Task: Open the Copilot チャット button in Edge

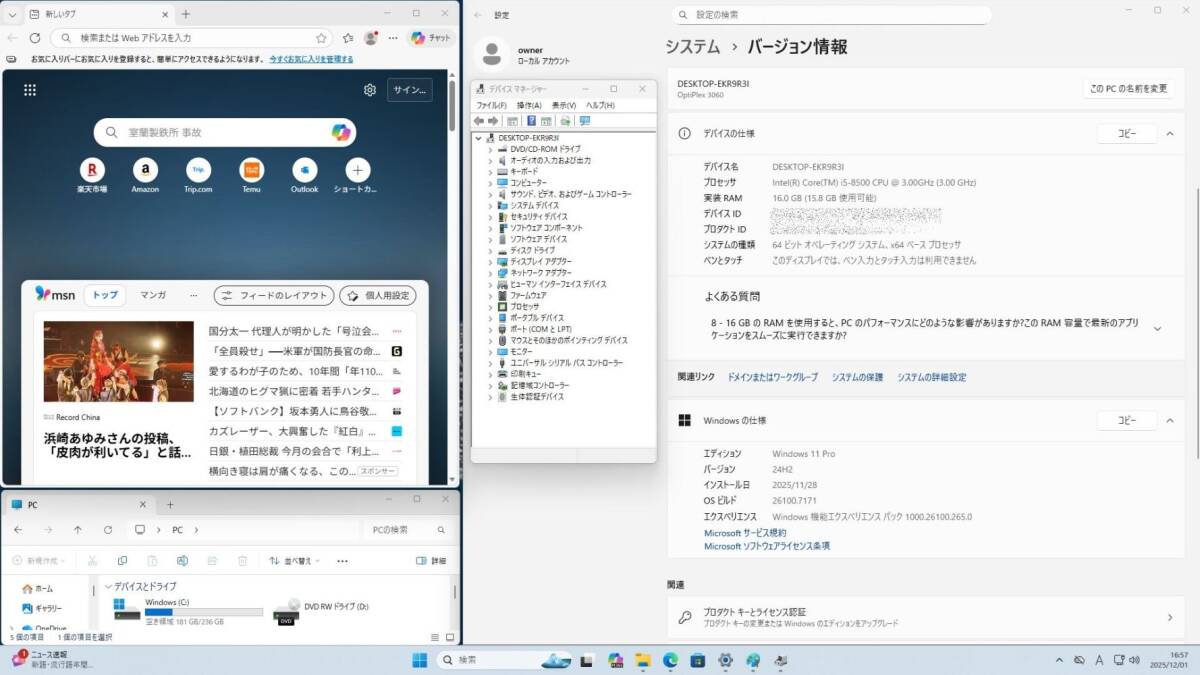Action: coord(431,38)
